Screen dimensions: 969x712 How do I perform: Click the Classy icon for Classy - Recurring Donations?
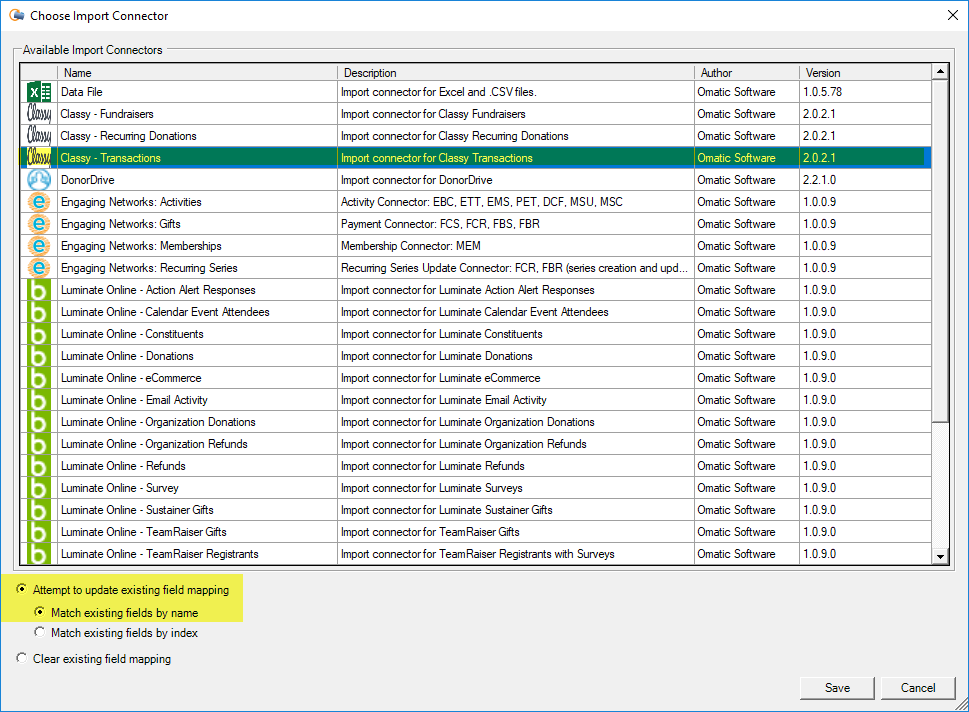click(37, 135)
